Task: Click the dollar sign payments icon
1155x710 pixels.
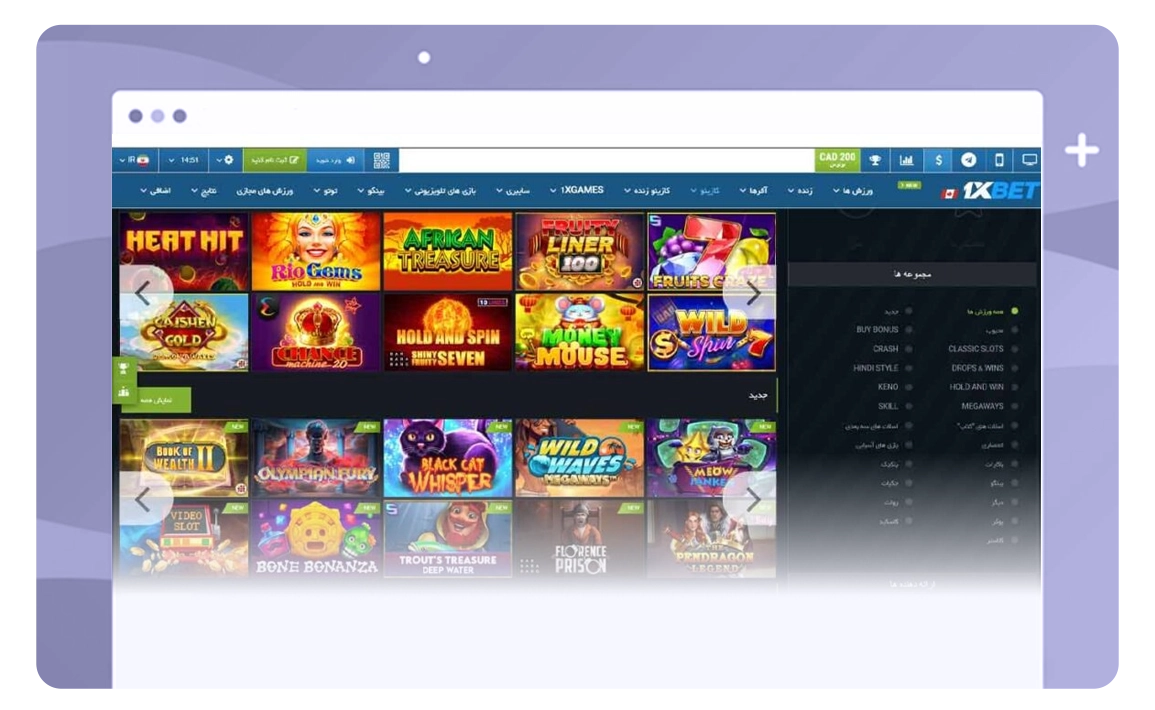Action: (938, 160)
